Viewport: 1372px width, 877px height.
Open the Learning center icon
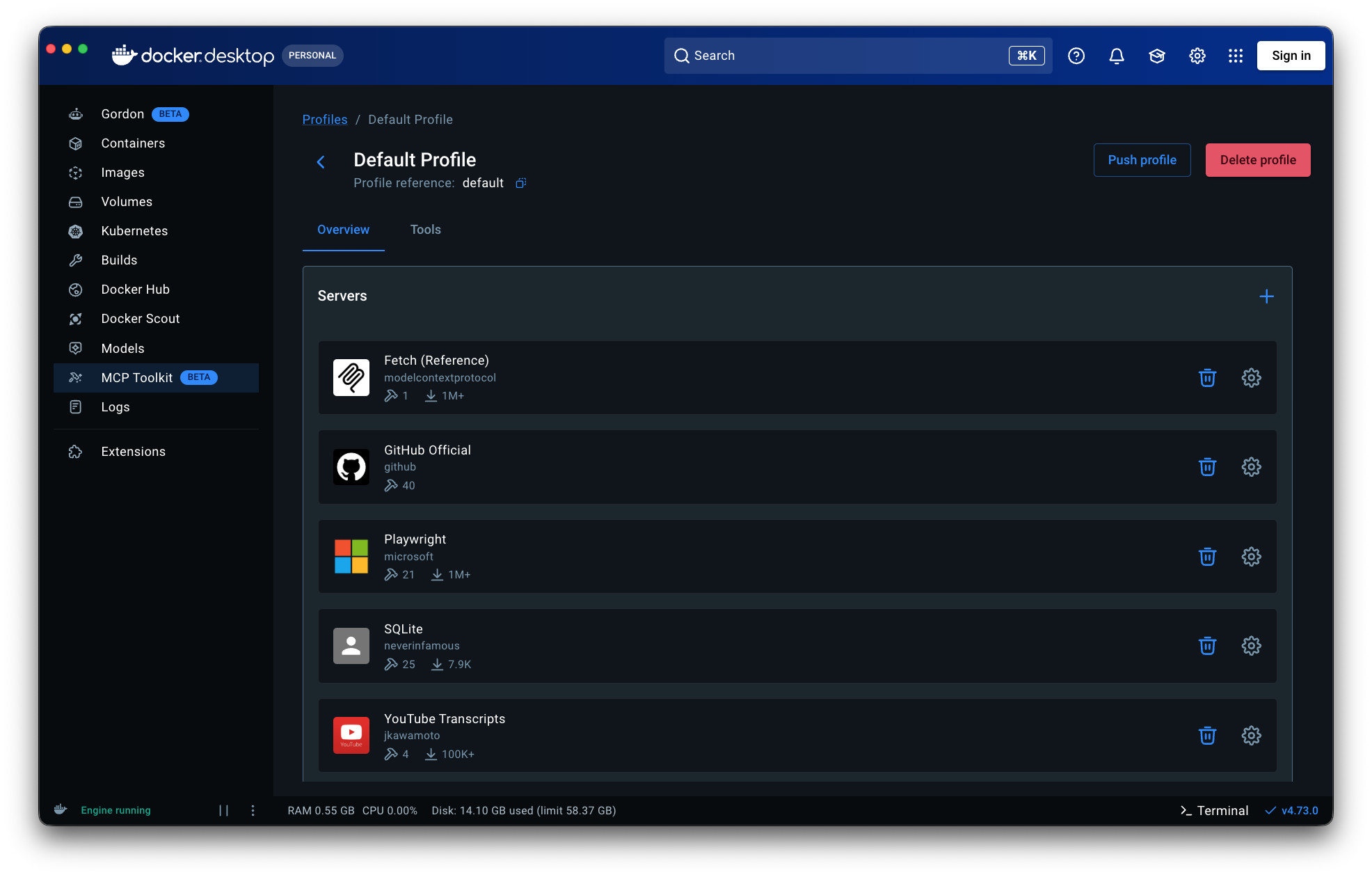pyautogui.click(x=1156, y=56)
